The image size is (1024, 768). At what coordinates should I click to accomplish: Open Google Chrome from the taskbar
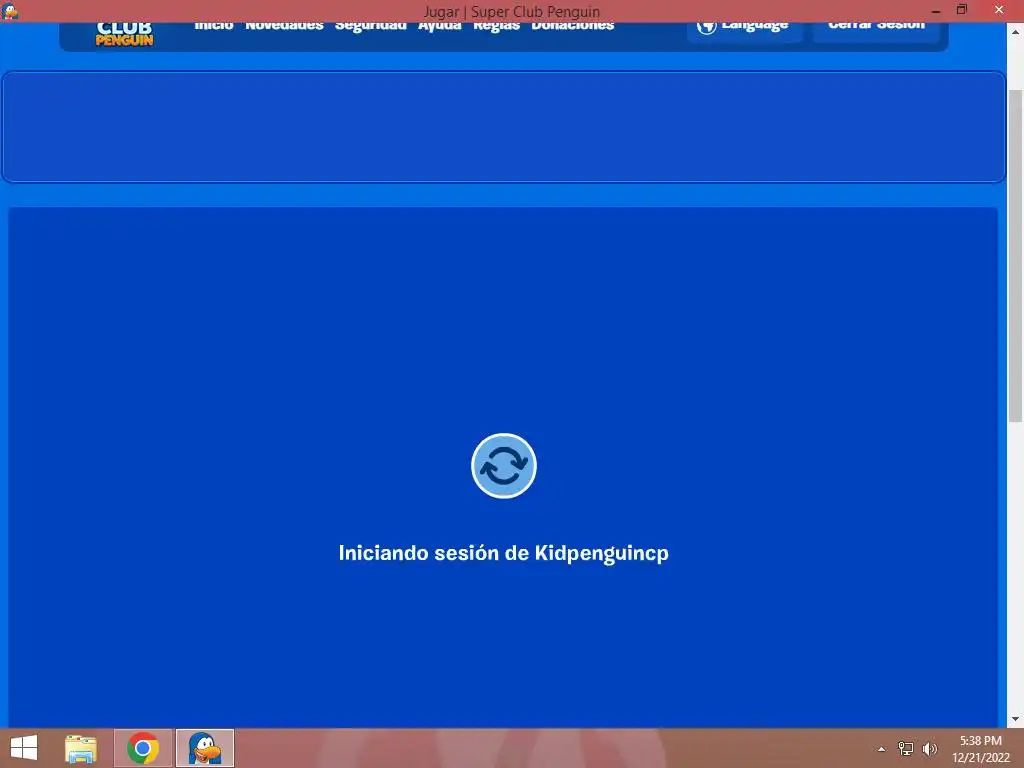click(143, 748)
